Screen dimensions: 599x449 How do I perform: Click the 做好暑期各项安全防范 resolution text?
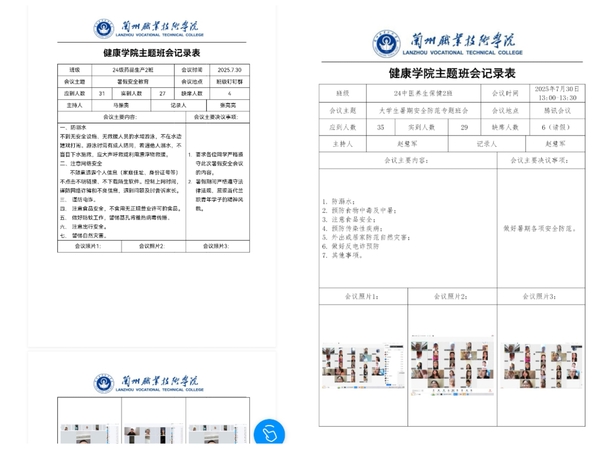540,229
